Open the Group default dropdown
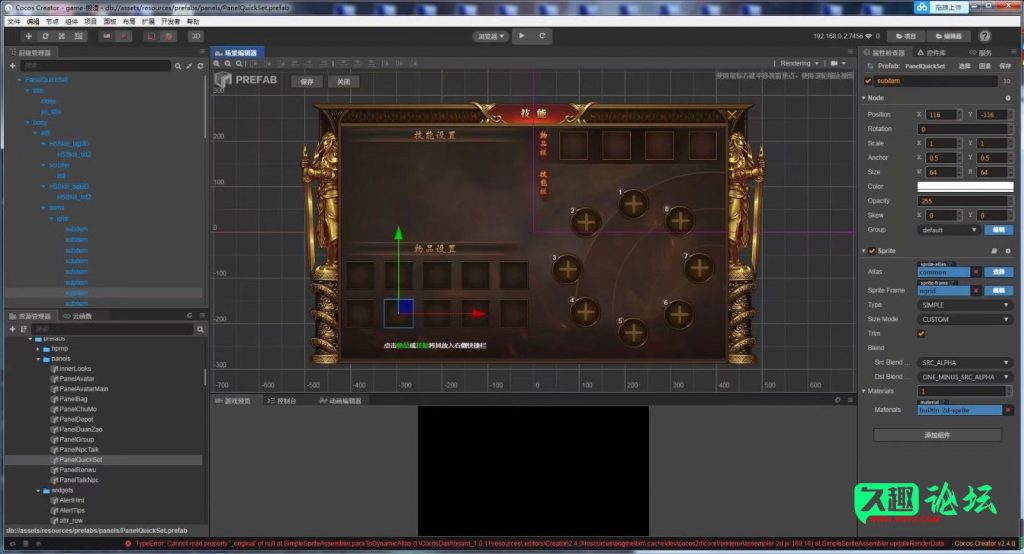Screen dimensions: 1024x554 (x=949, y=230)
